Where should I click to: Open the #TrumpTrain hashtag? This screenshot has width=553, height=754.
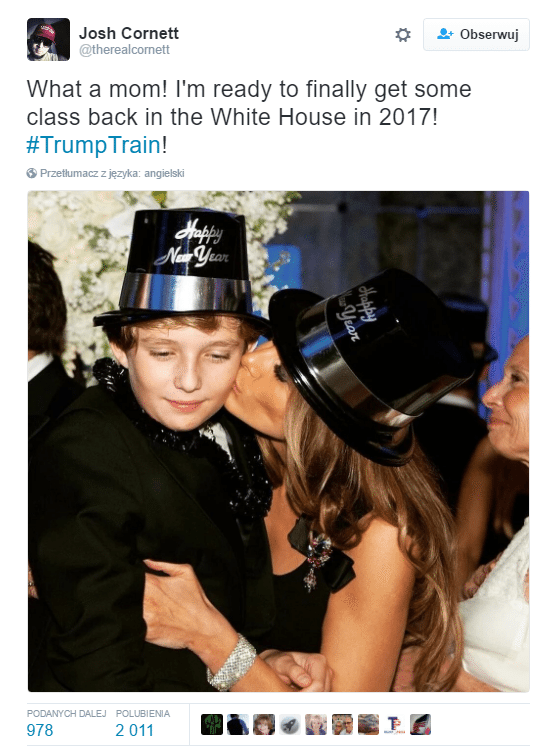pos(93,145)
